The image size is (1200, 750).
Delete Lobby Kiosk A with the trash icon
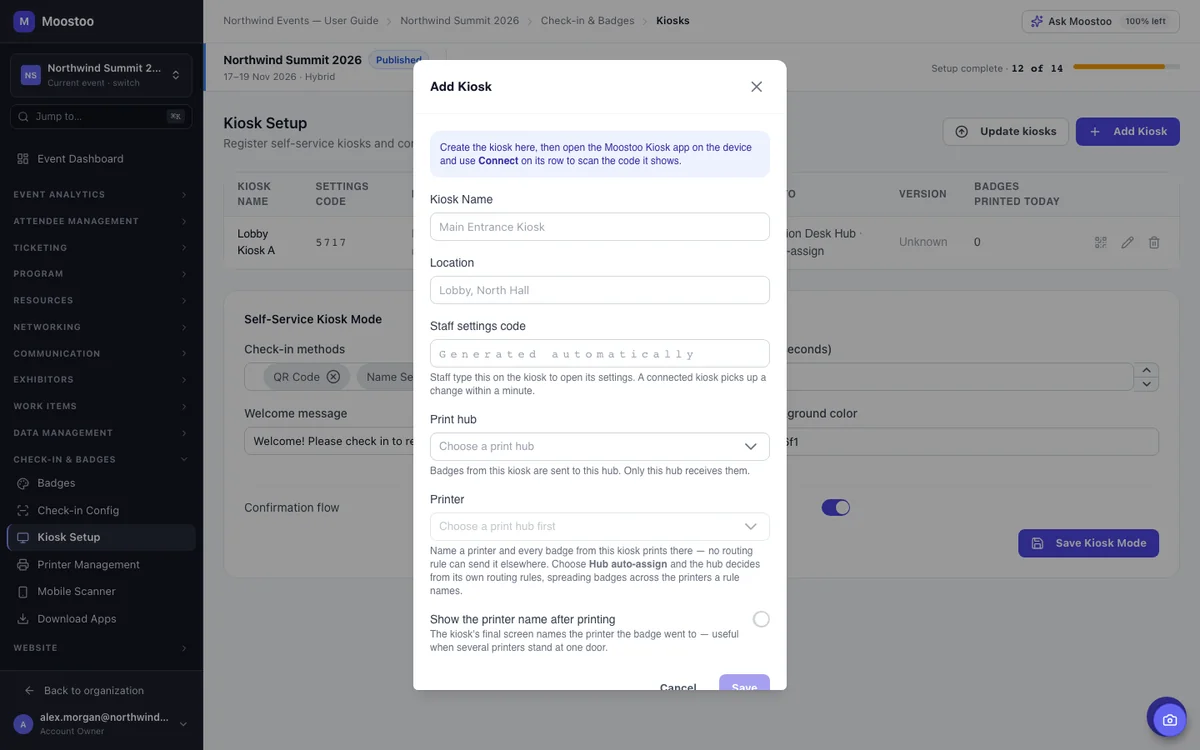pyautogui.click(x=1154, y=242)
